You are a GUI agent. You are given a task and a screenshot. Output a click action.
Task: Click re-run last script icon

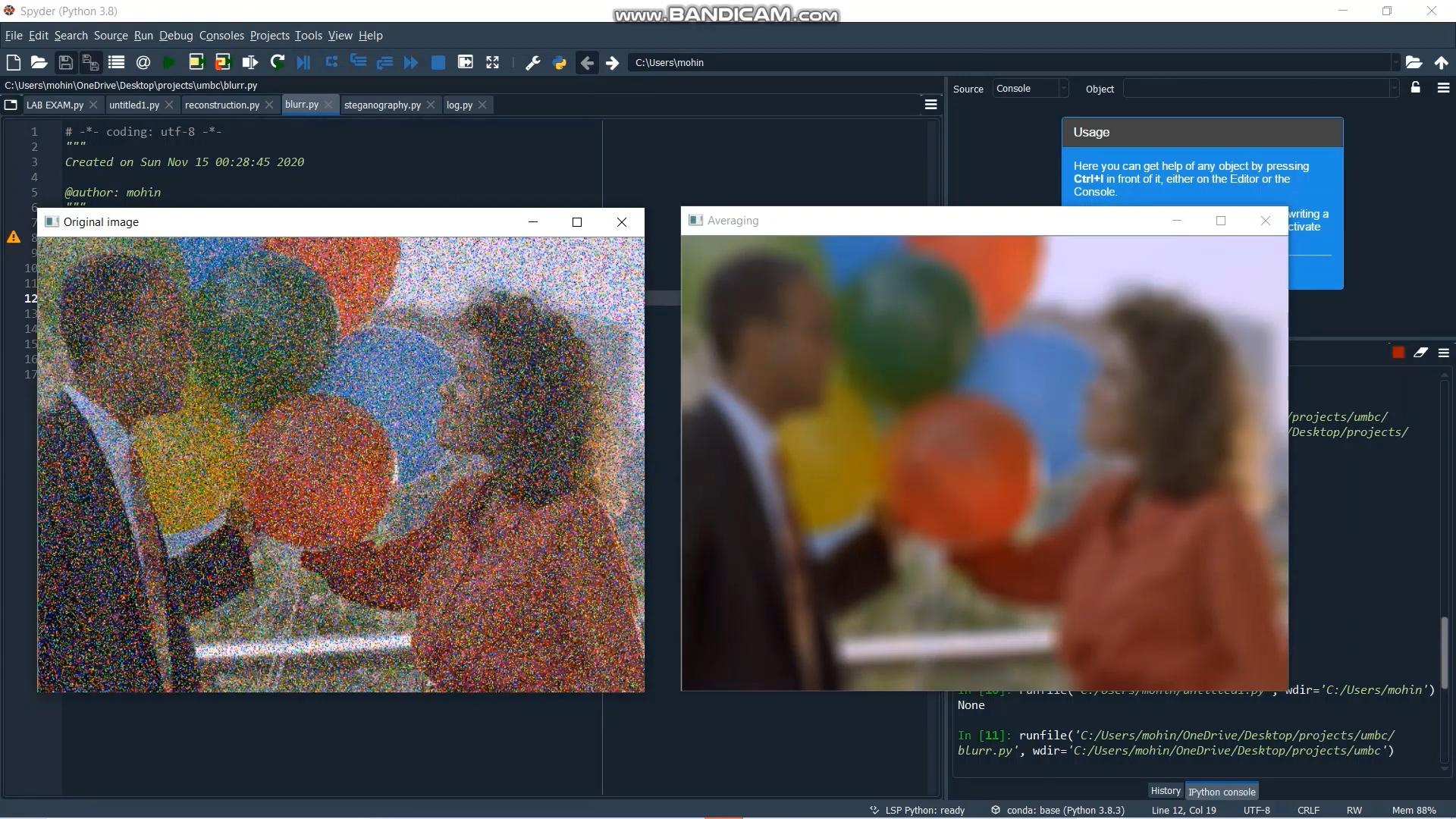click(x=278, y=63)
